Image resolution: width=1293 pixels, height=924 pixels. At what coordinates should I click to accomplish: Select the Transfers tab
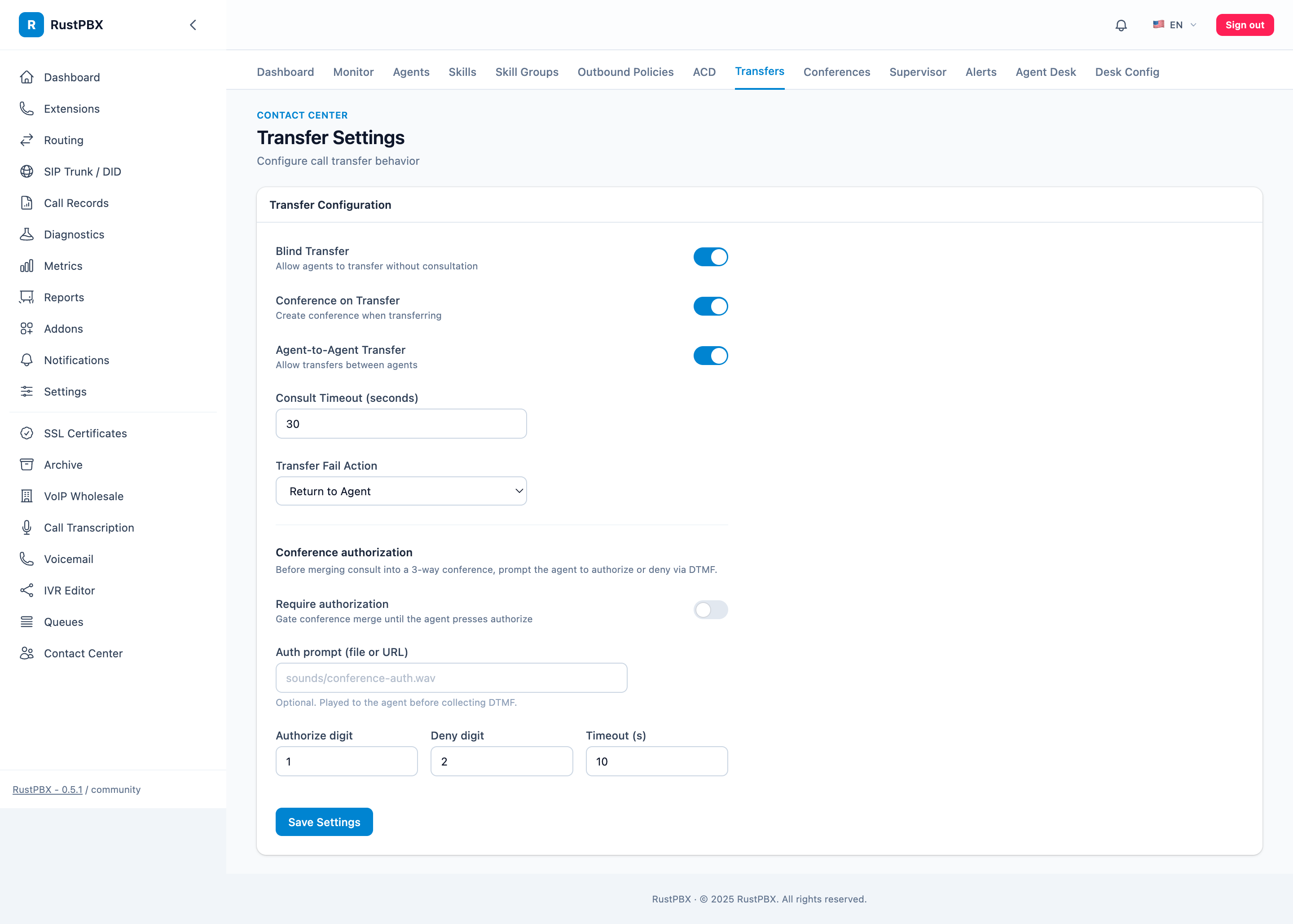tap(760, 71)
